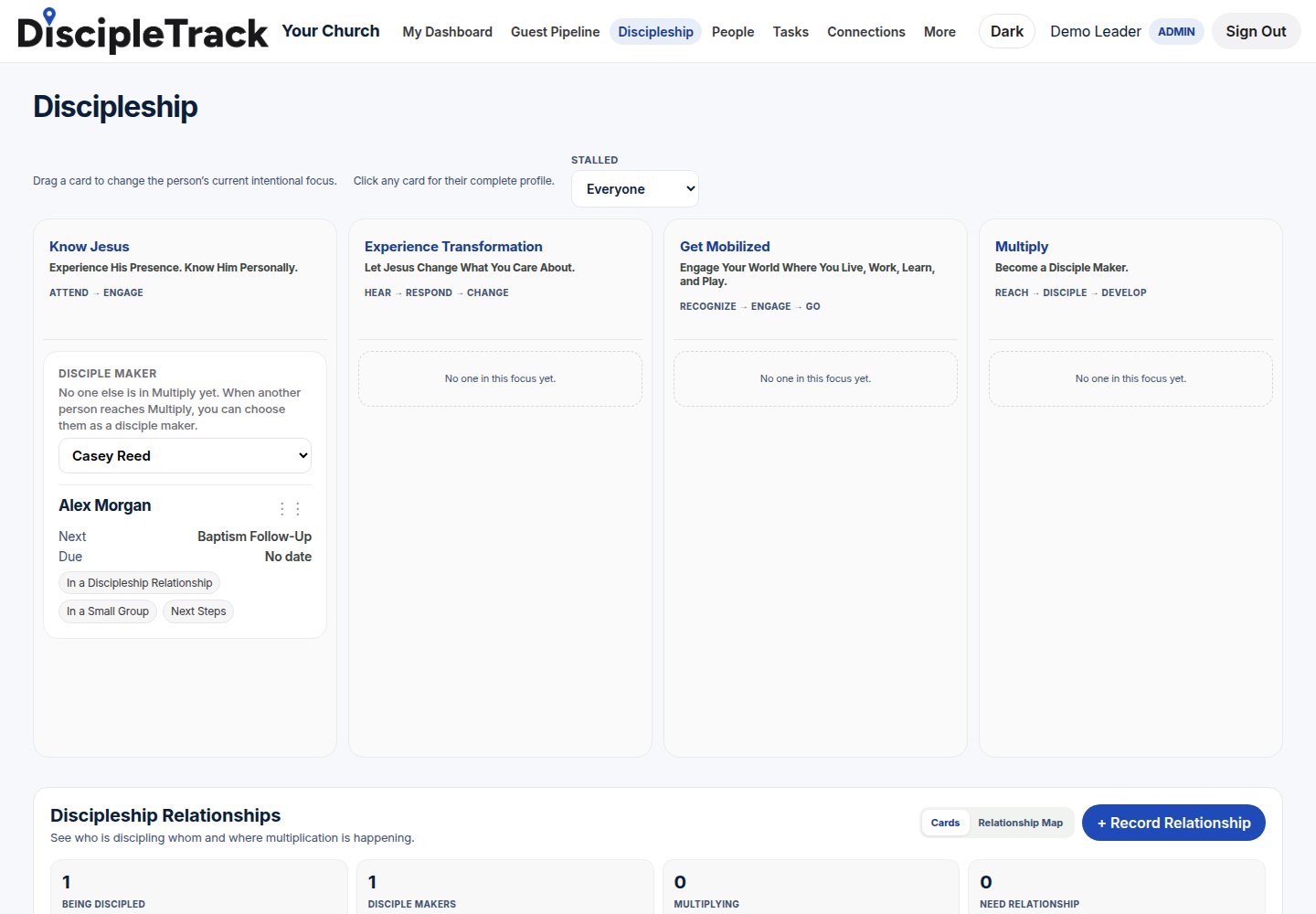The width and height of the screenshot is (1316, 914).
Task: Click the DISCIPLE MAKER label
Action: (108, 374)
